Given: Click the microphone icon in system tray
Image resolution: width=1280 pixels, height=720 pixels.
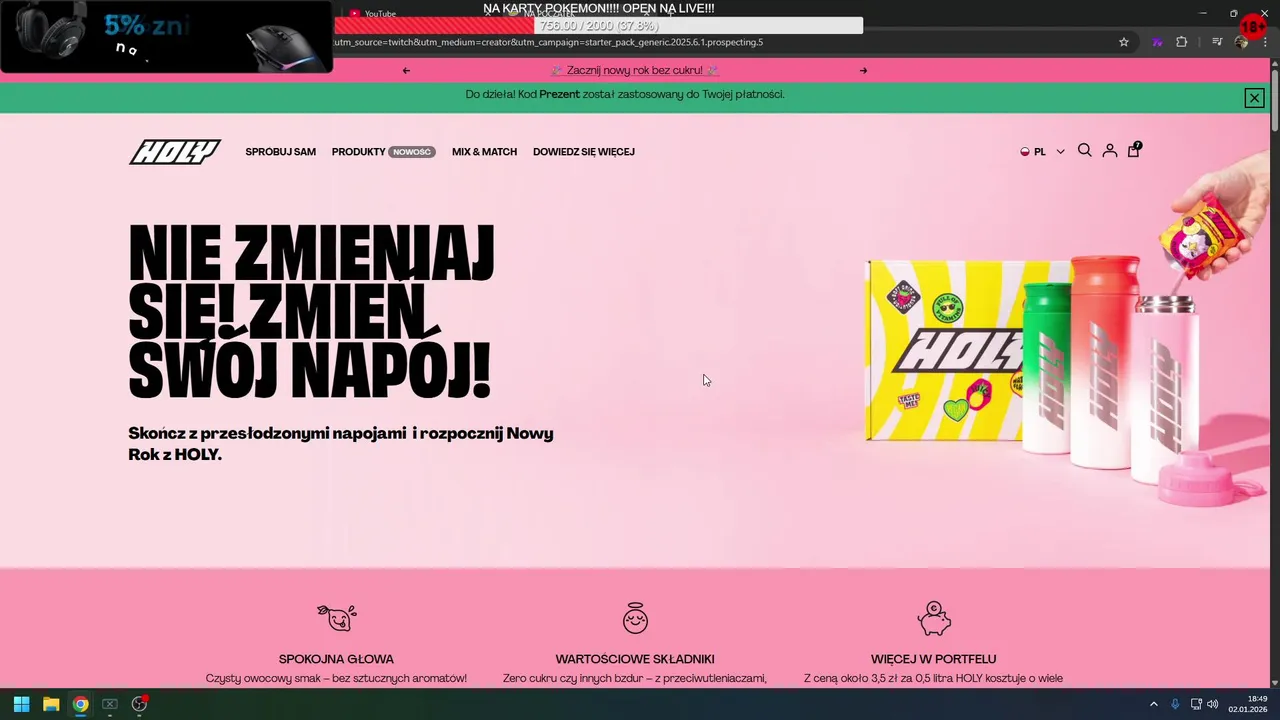Looking at the screenshot, I should [1175, 704].
